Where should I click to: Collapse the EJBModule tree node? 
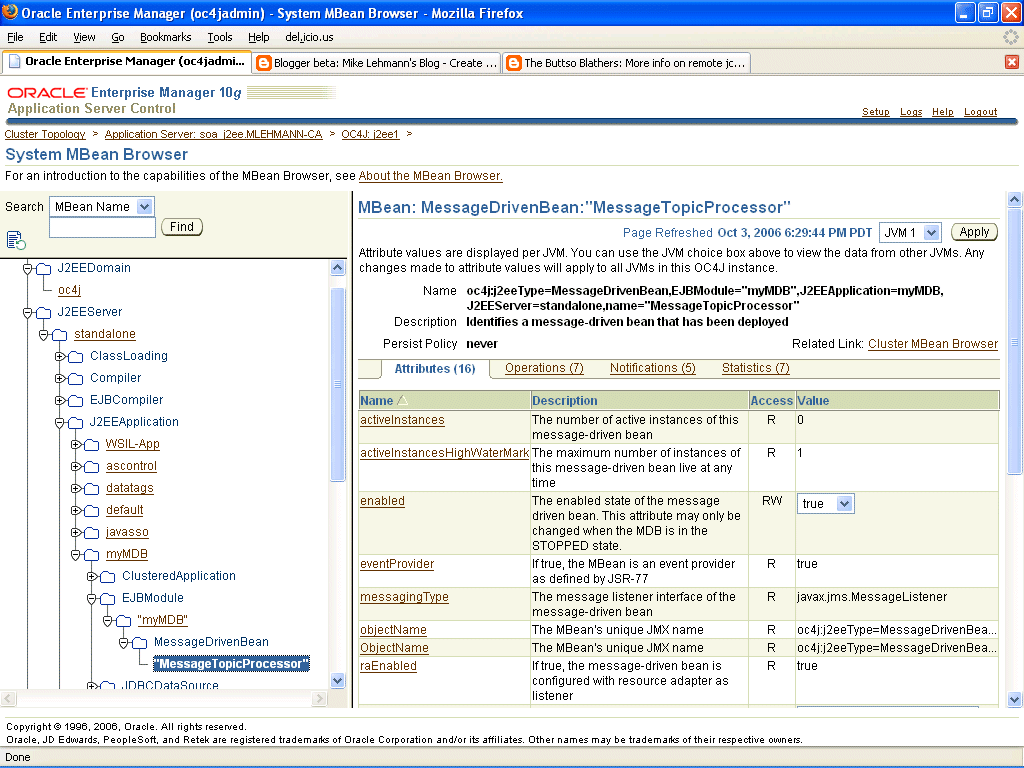tap(91, 599)
